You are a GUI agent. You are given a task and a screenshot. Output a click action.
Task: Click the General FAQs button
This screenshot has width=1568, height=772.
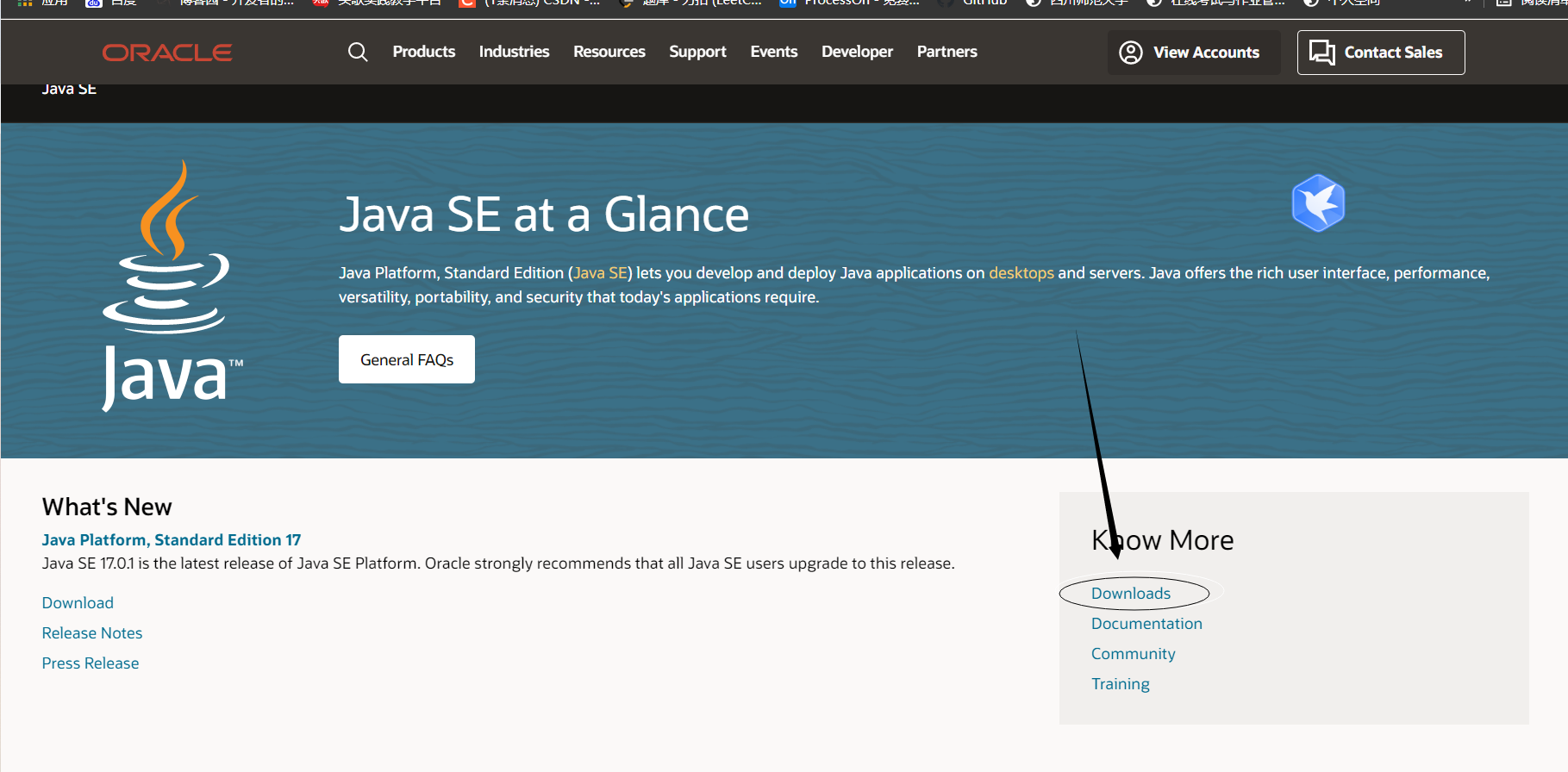point(407,359)
